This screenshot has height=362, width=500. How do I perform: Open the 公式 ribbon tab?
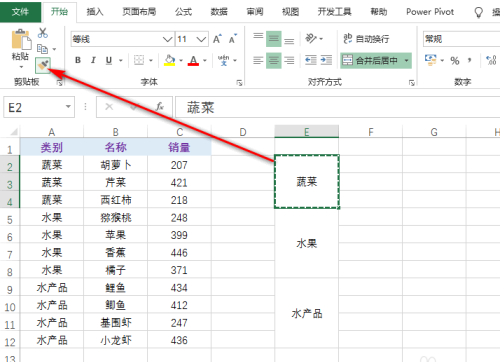pos(183,12)
